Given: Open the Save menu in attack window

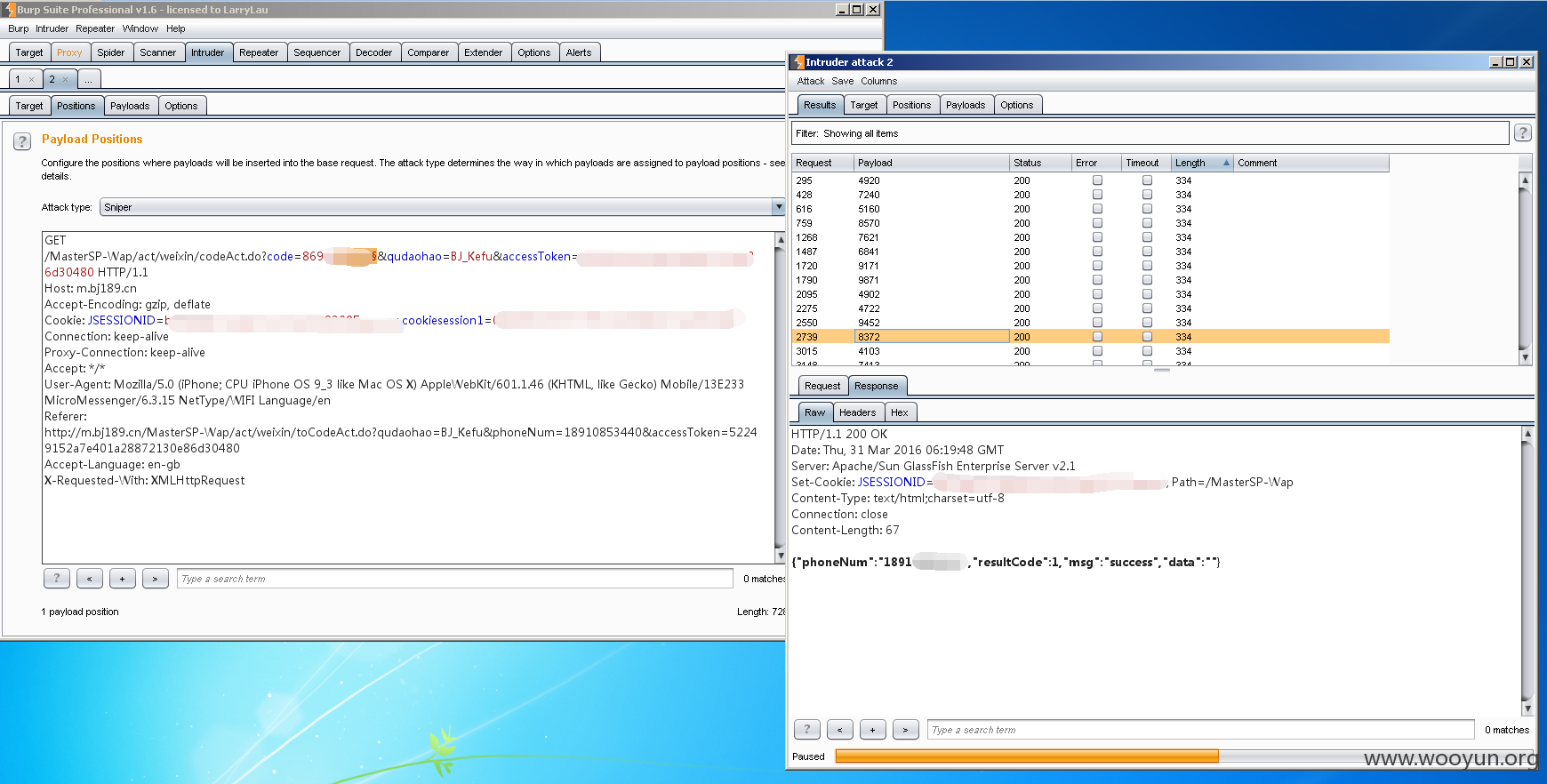Looking at the screenshot, I should coord(842,81).
